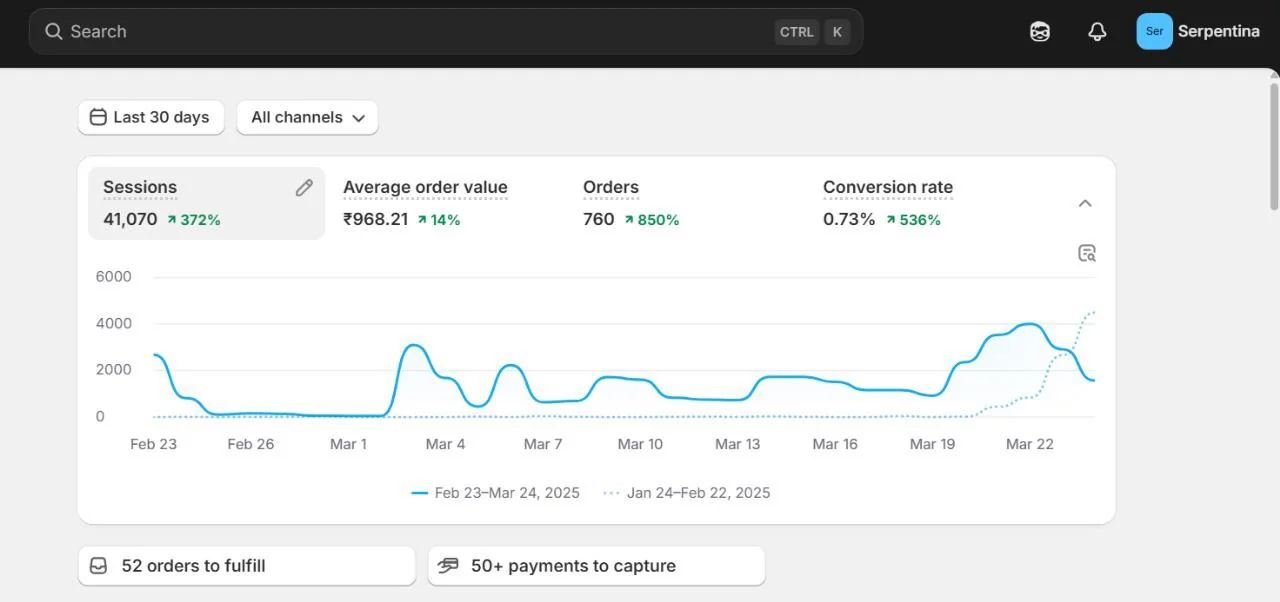The height and width of the screenshot is (602, 1280).
Task: Select the Average order value metric
Action: tap(425, 202)
